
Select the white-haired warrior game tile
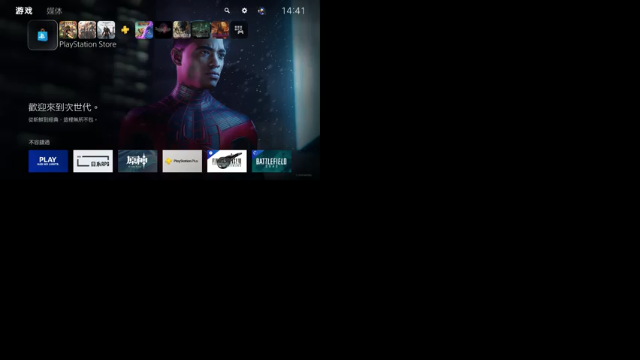(x=106, y=30)
